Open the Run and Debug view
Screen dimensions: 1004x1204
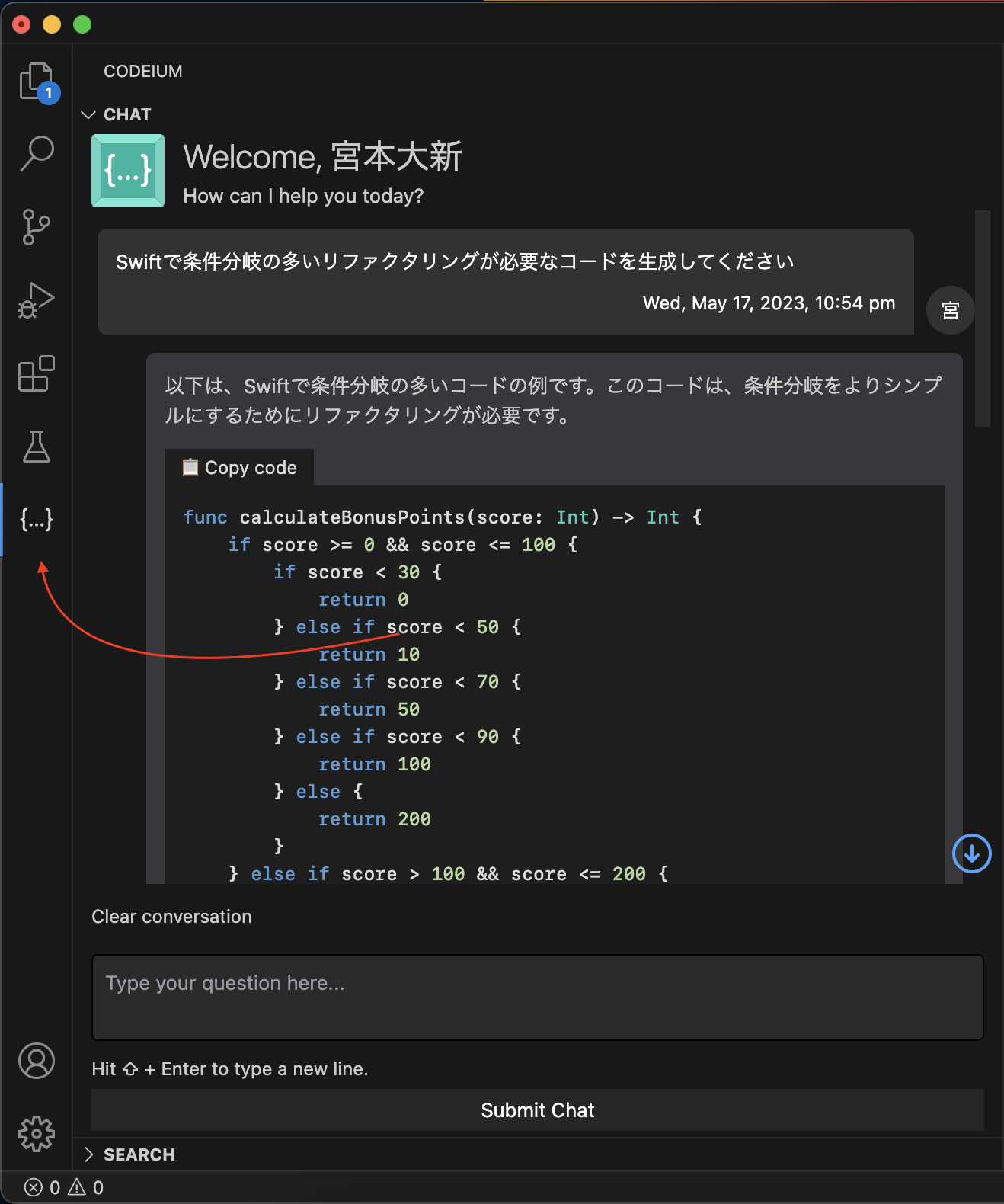point(37,300)
